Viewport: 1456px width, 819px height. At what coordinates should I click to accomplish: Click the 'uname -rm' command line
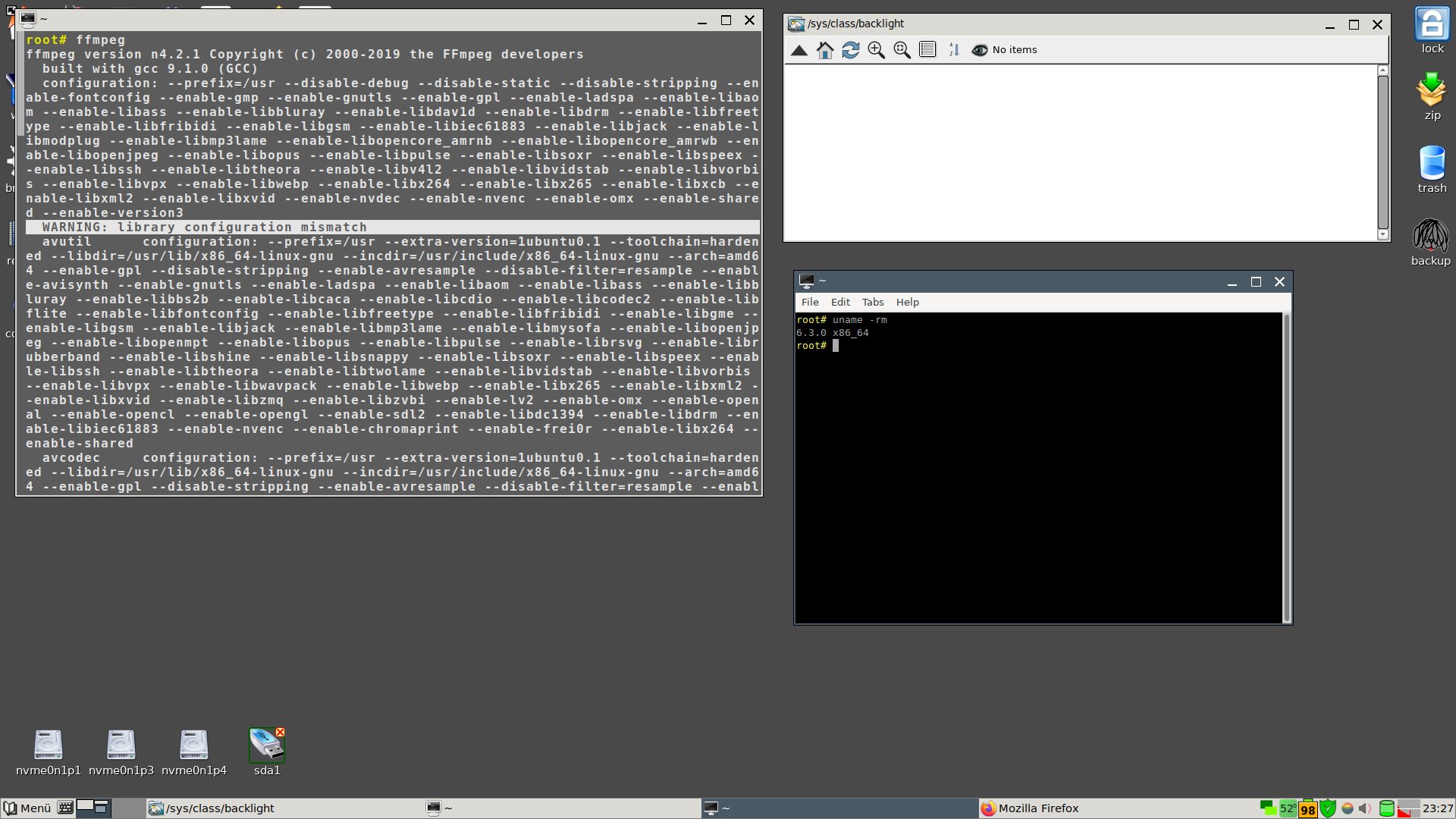pos(860,320)
